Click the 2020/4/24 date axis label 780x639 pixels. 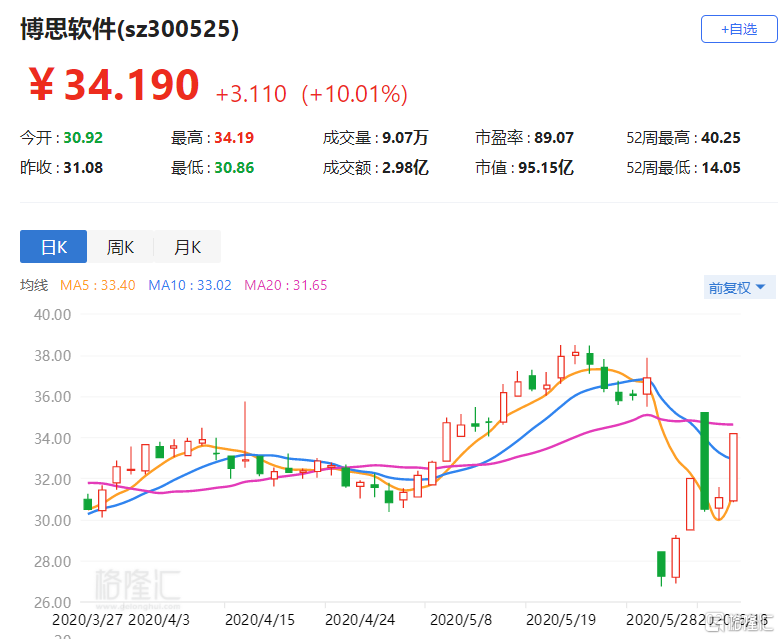click(360, 620)
